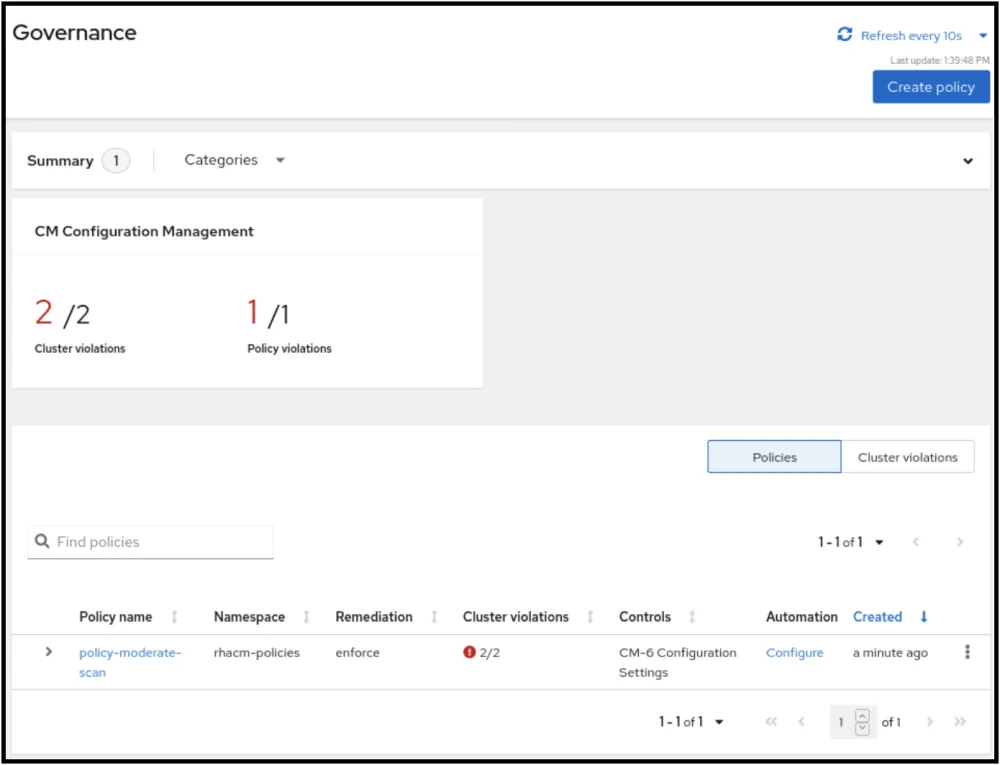This screenshot has width=1000, height=765.
Task: Switch to Policies toggle view
Action: (774, 457)
